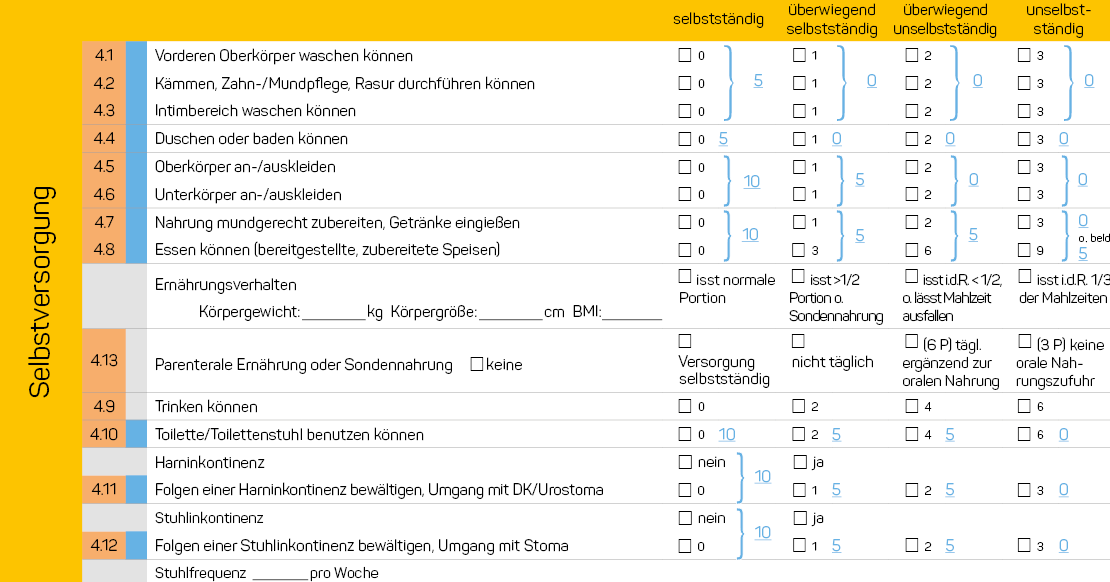Check box 3 for Duschen oder baden können
The image size is (1110, 582).
[1024, 139]
